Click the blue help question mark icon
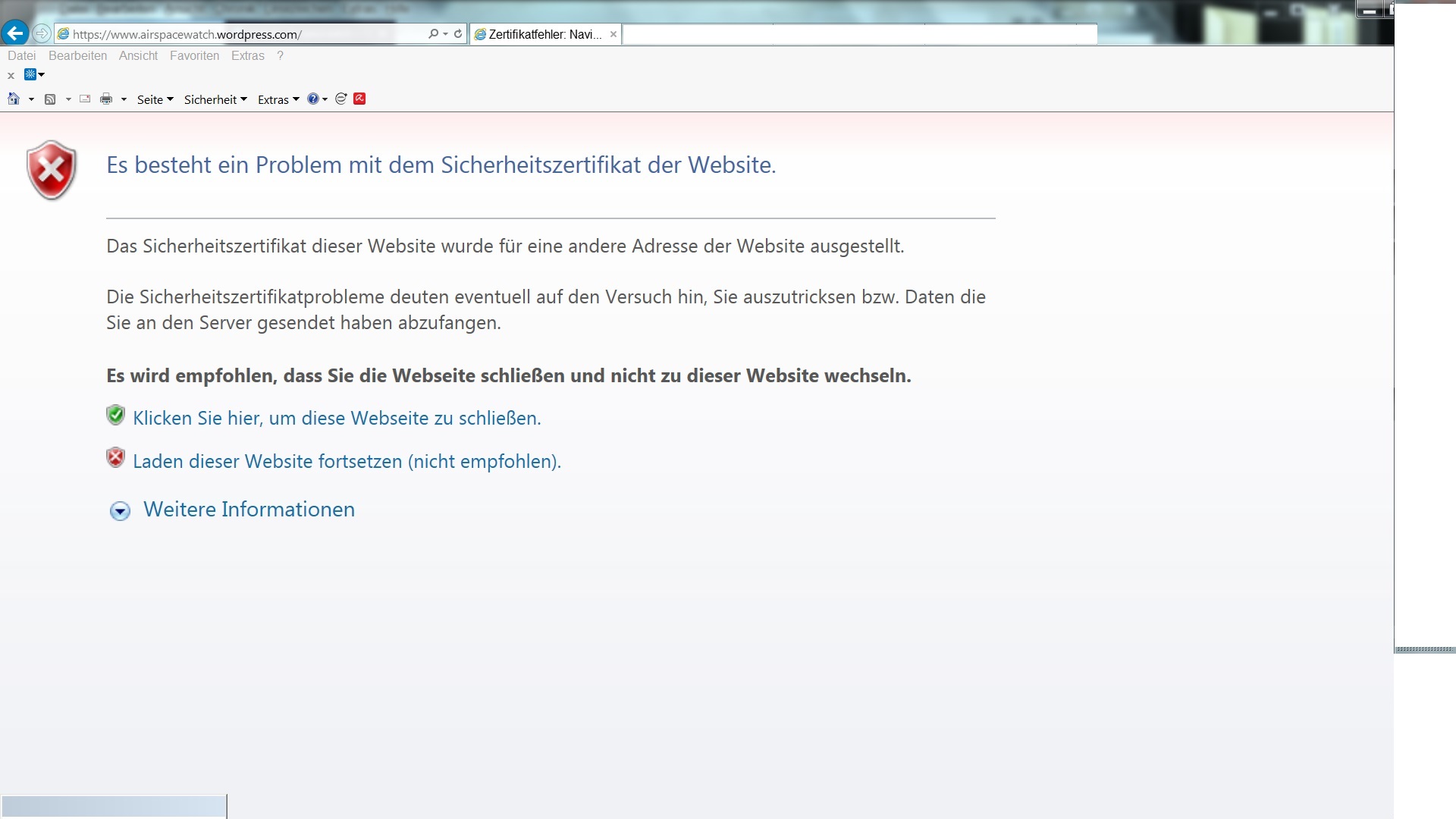 pos(312,99)
